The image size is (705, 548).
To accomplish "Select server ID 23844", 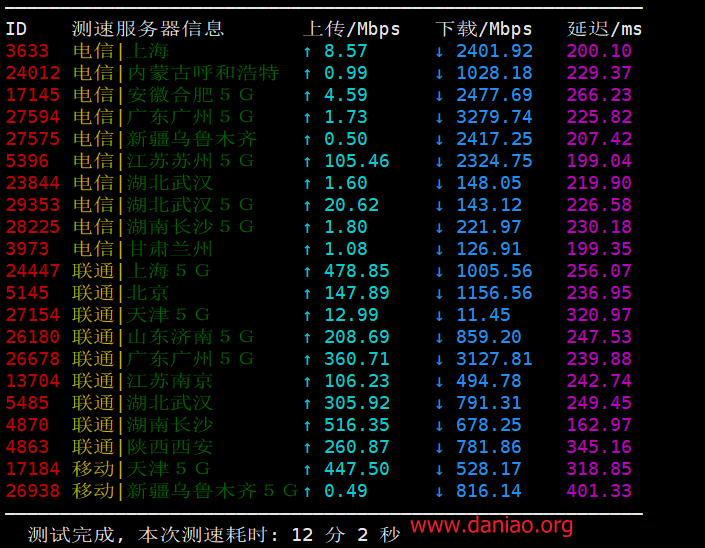I will (x=33, y=183).
